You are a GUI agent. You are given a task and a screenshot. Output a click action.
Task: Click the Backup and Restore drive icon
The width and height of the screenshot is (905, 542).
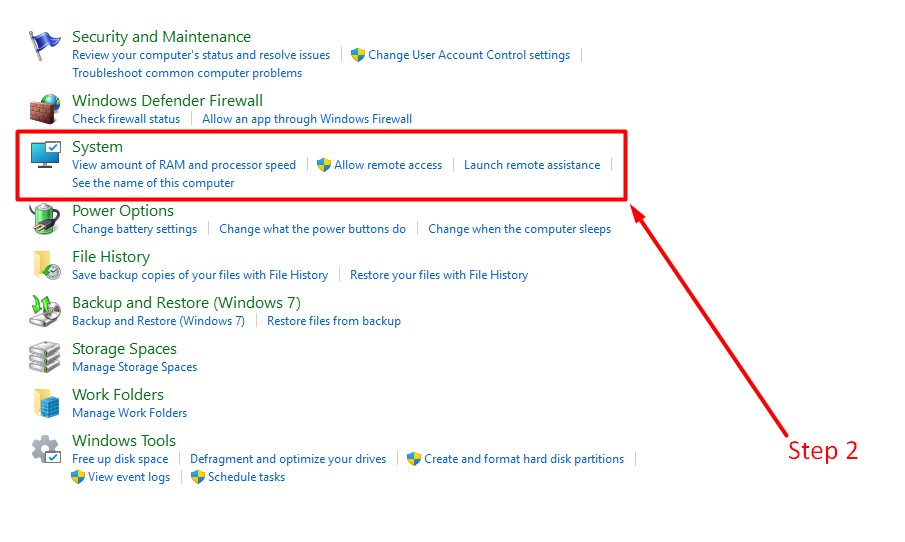coord(45,311)
